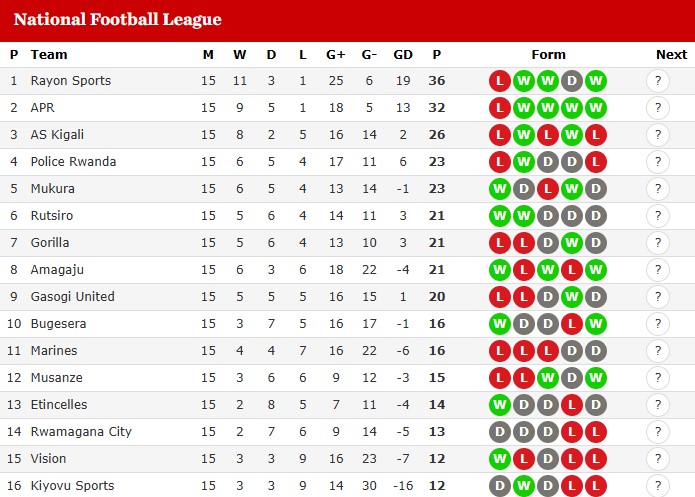
Task: Open AS Kigali's next match question mark
Action: pos(658,135)
